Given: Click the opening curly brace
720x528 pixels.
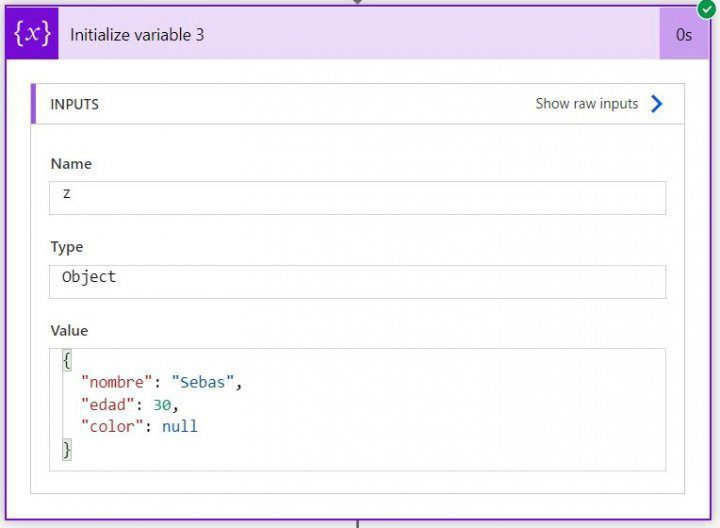Looking at the screenshot, I should pos(67,360).
